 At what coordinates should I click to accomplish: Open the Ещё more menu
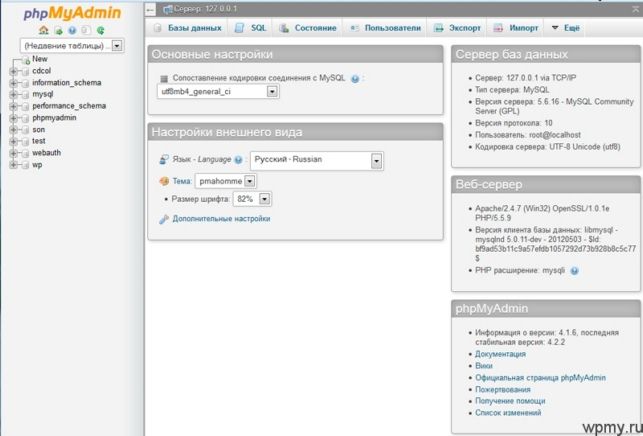click(565, 28)
